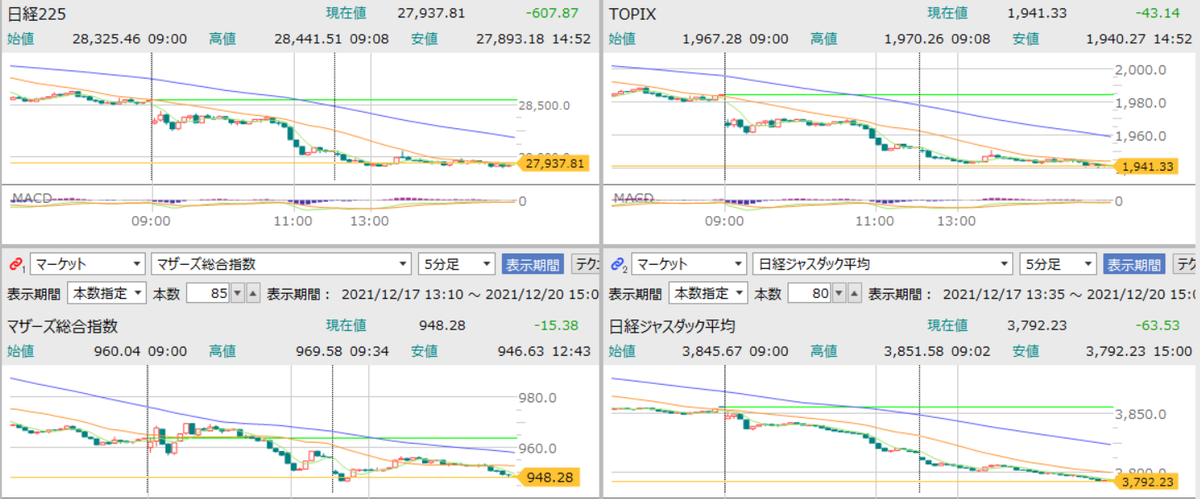Open the 5分足 interval dropdown beside マザーズ総合指数

coord(456,264)
